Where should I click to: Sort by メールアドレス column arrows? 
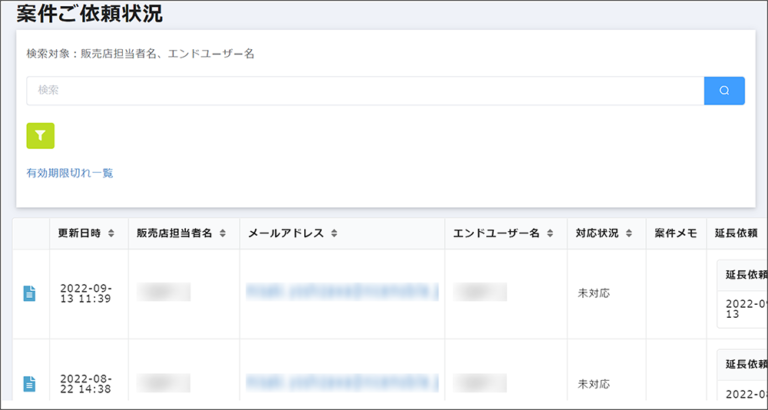click(x=334, y=234)
